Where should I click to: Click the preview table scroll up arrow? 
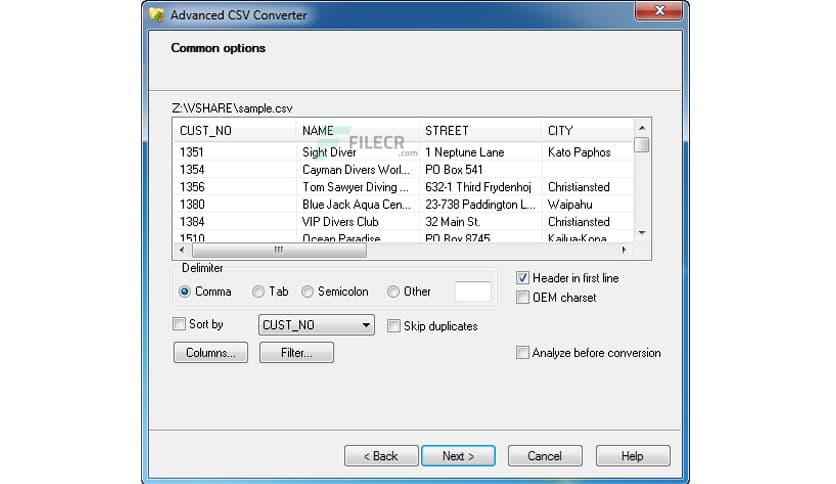point(642,128)
